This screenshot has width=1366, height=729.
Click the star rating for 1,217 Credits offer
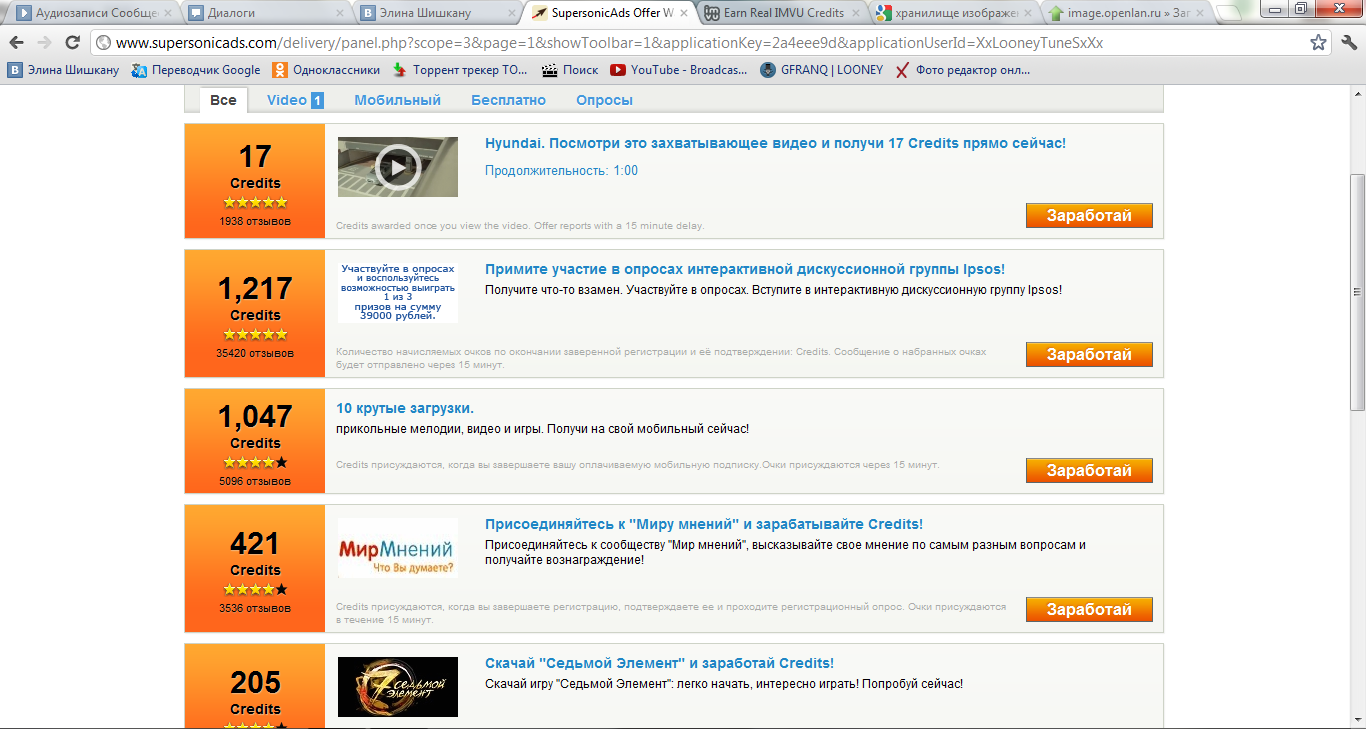[255, 334]
